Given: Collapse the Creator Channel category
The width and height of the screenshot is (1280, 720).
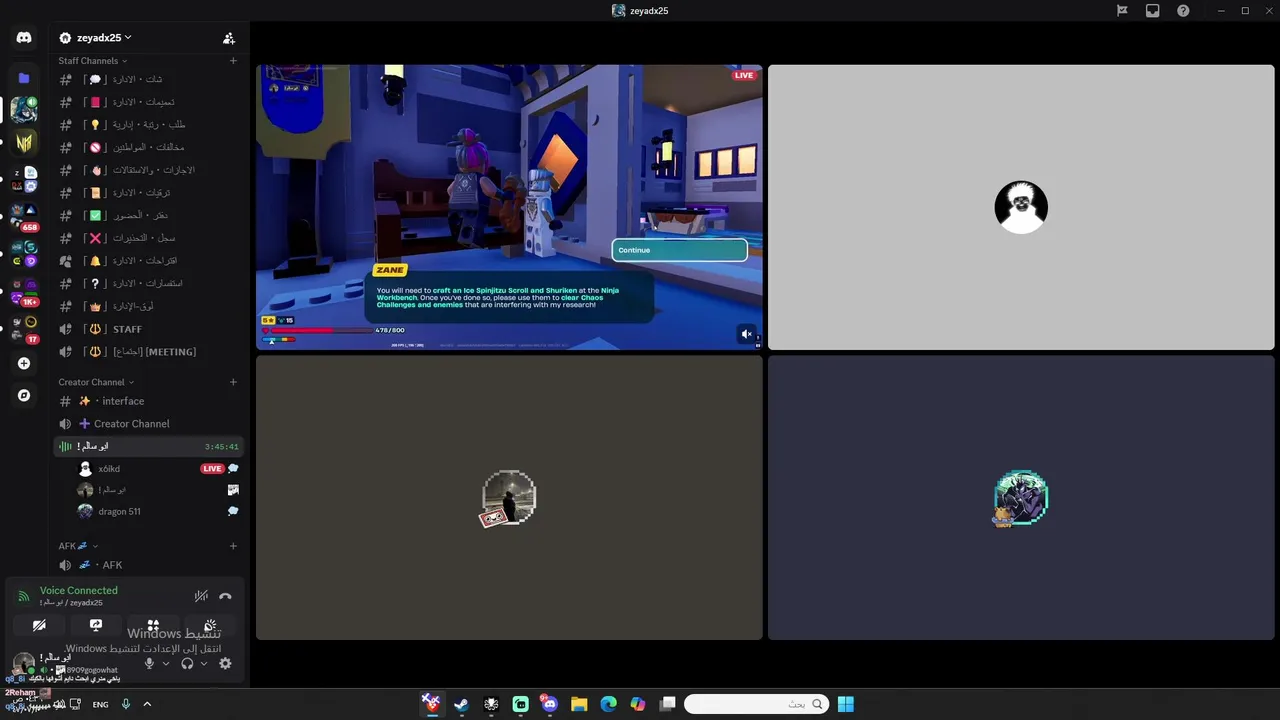Looking at the screenshot, I should click(x=95, y=382).
